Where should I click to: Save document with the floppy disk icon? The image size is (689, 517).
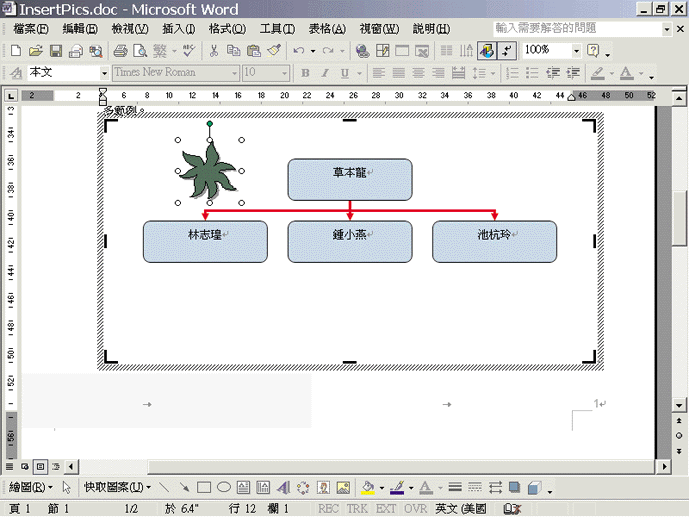(x=56, y=51)
